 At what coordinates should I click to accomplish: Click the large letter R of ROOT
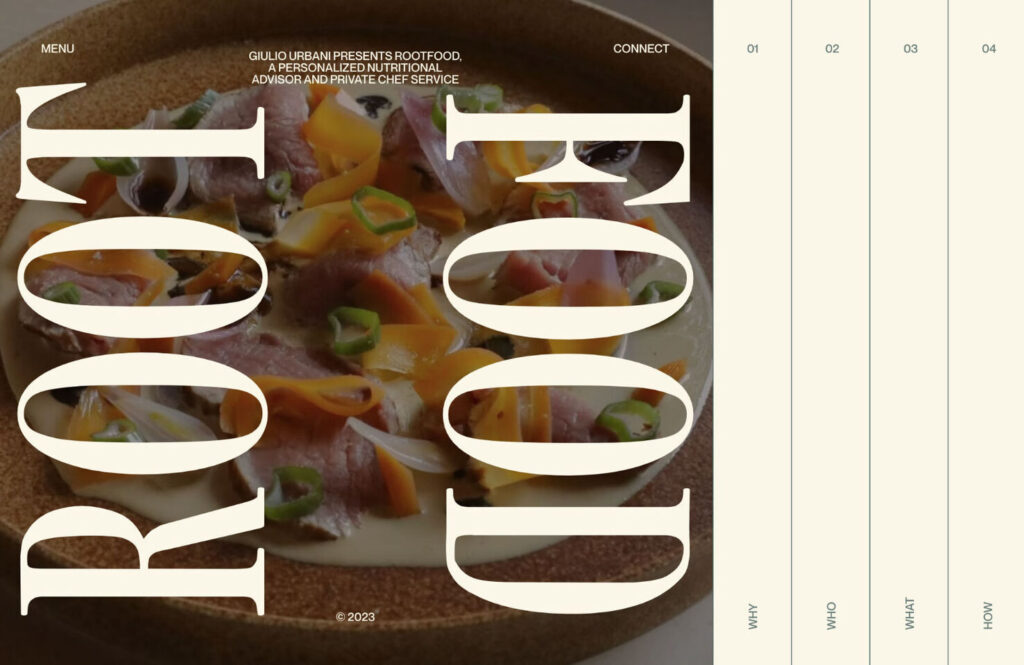(x=142, y=551)
